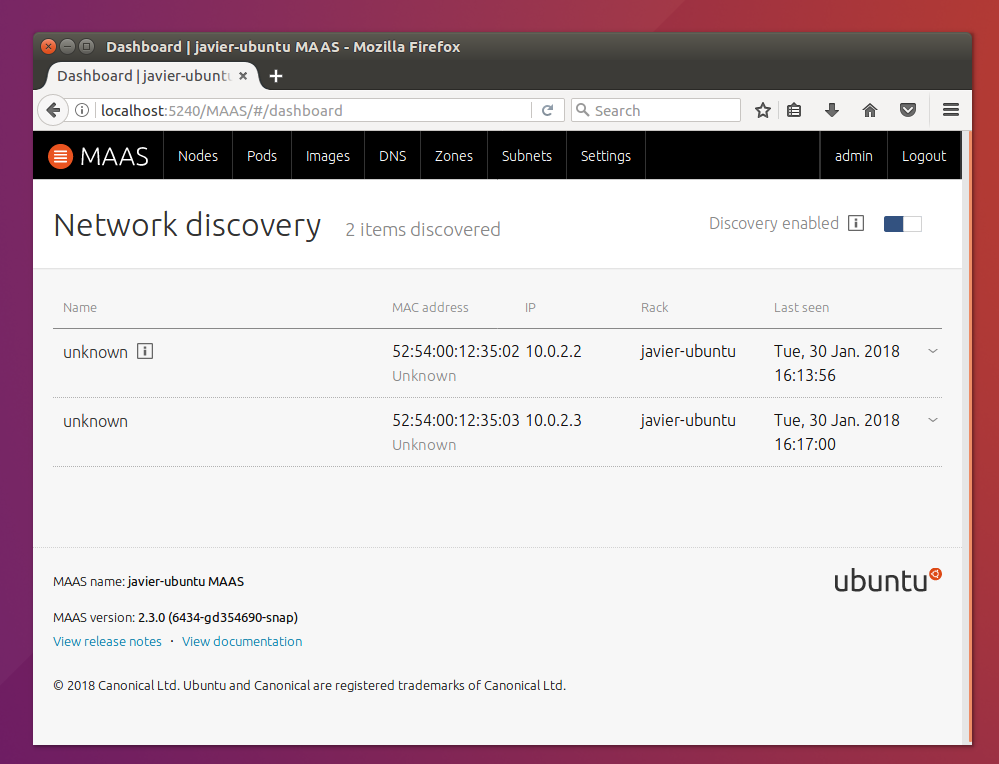Click the MAAS logo icon
Screen dimensions: 999x764
click(x=61, y=156)
